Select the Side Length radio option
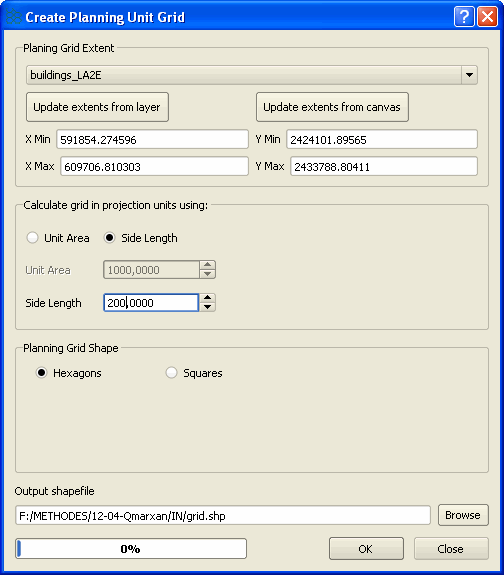 point(109,238)
